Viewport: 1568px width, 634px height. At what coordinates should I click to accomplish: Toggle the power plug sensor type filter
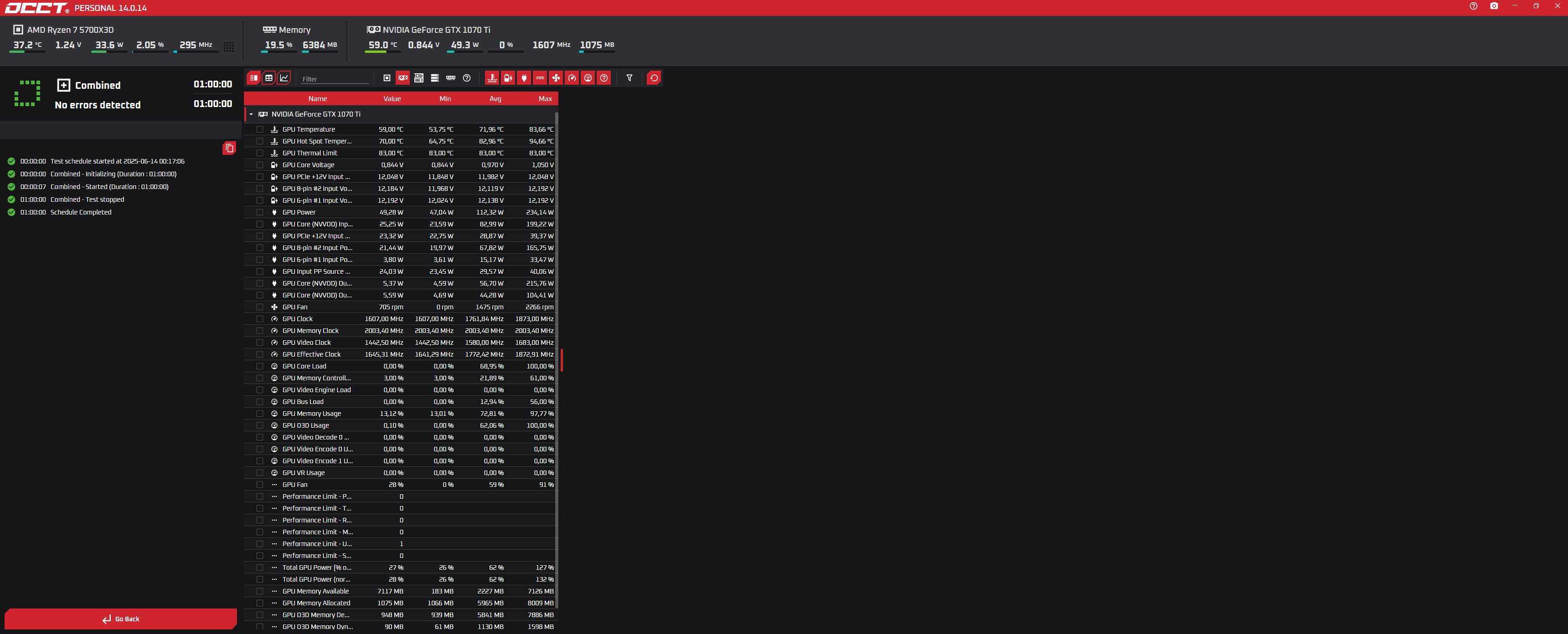click(x=523, y=78)
